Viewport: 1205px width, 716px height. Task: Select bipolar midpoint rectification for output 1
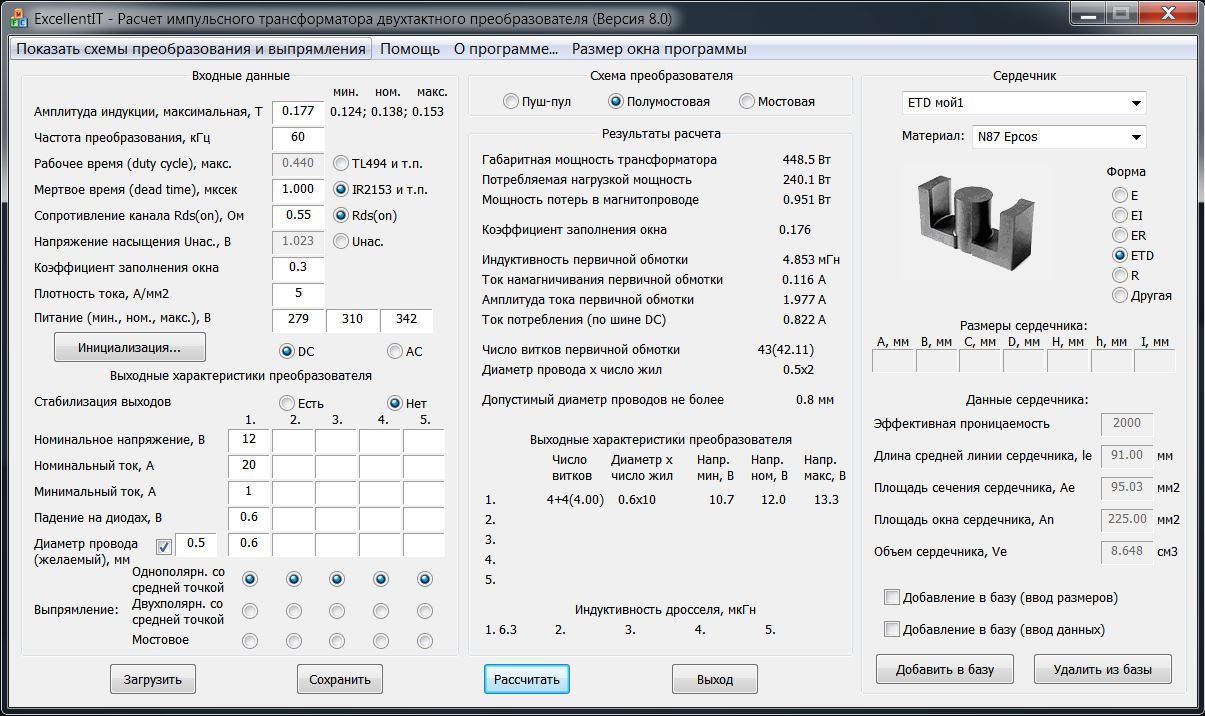click(x=250, y=611)
